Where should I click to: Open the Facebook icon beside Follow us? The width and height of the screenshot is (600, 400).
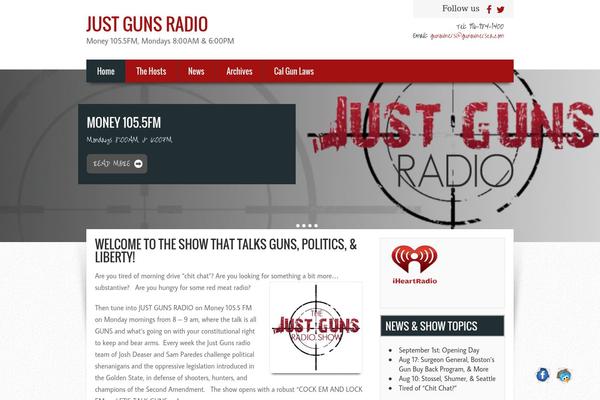(489, 9)
